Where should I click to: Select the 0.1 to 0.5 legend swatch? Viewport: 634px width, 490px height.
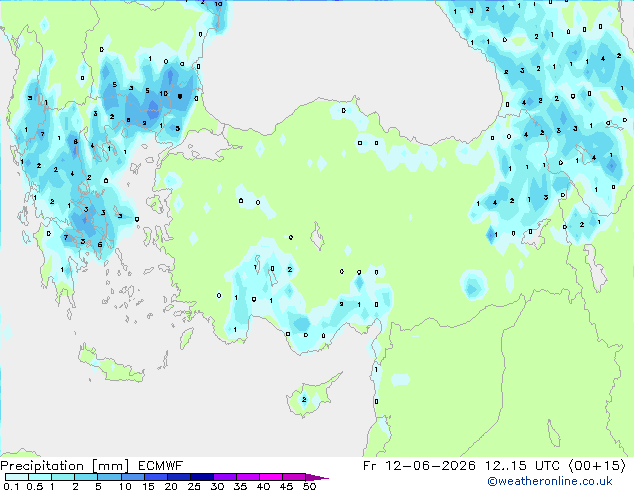point(17,477)
